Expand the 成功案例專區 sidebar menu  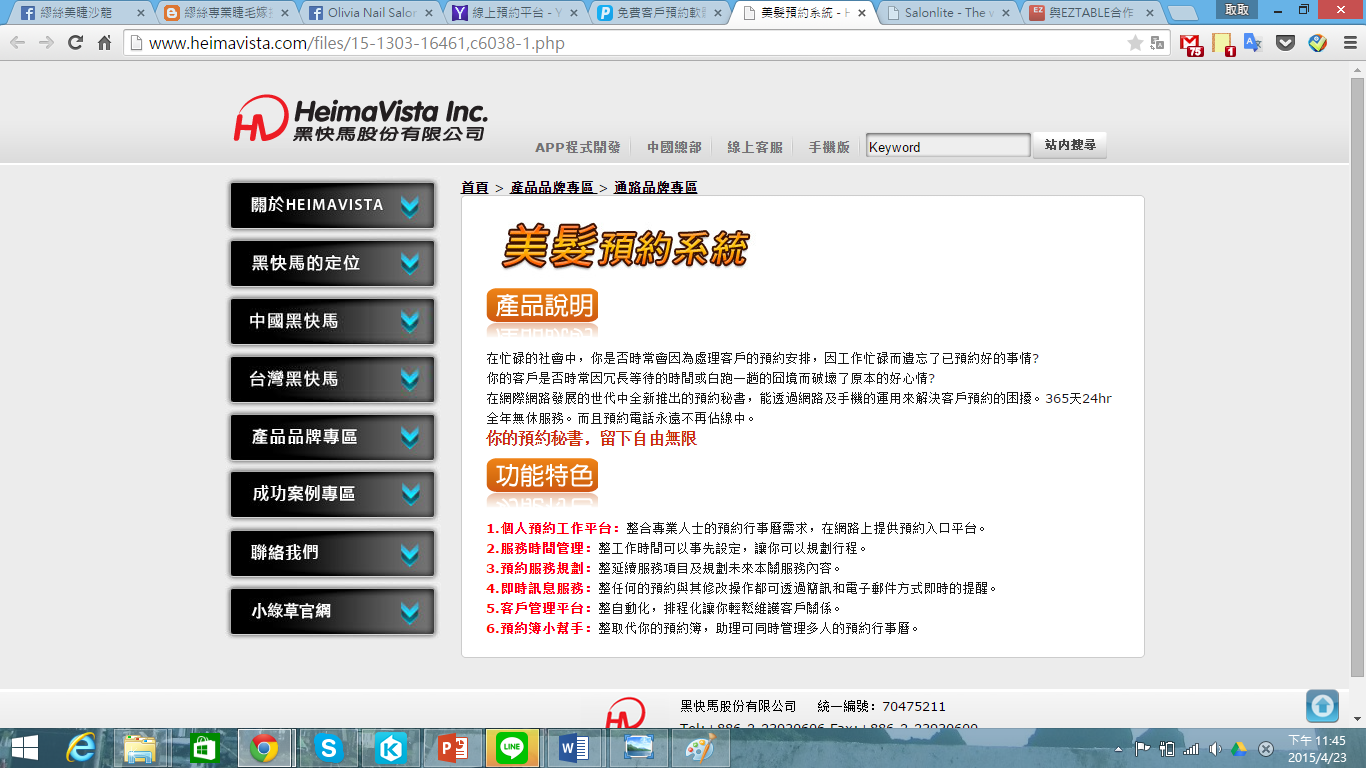click(x=333, y=494)
